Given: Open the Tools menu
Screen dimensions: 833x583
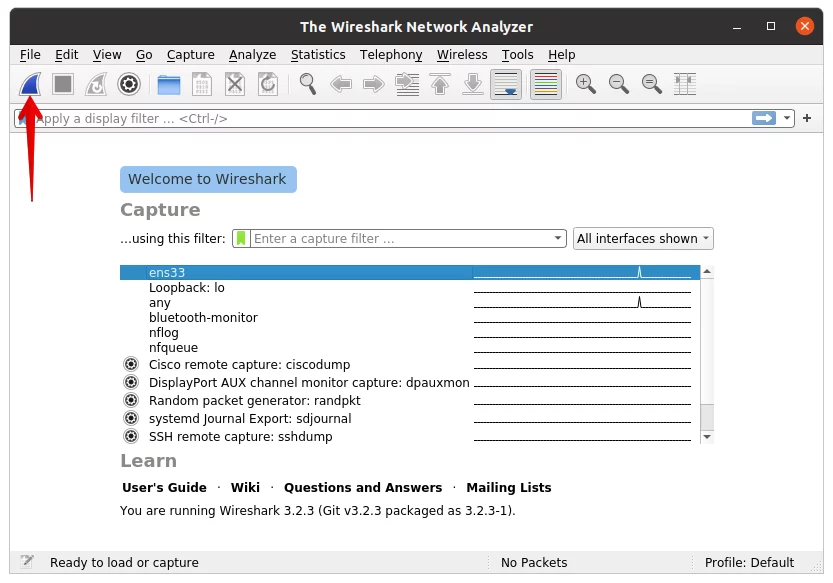Looking at the screenshot, I should point(517,55).
